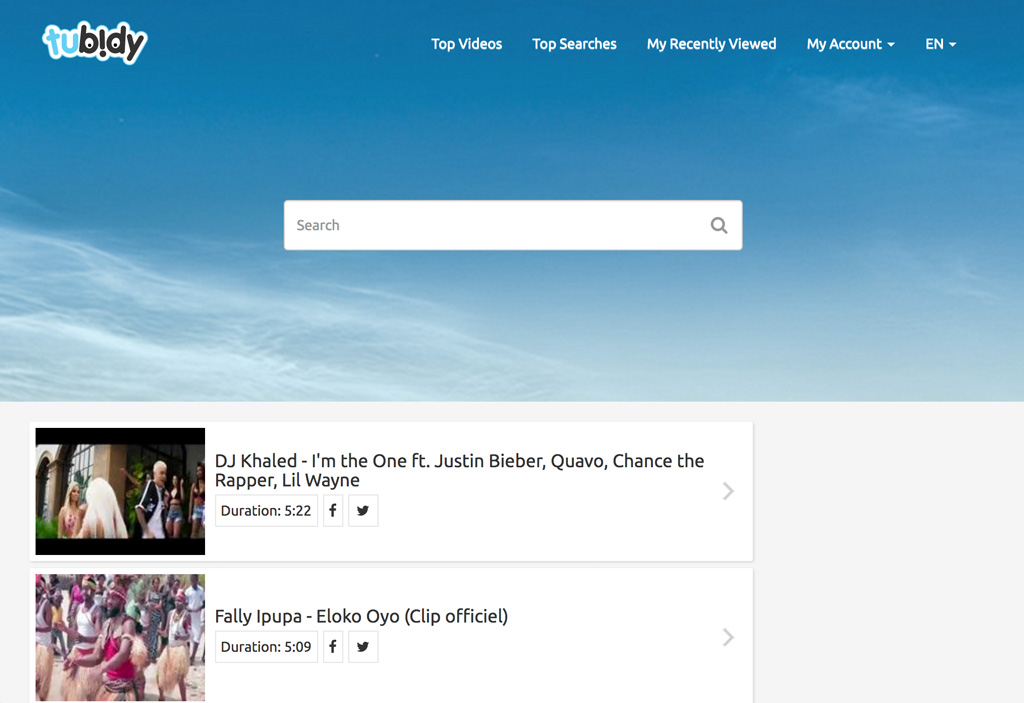Click the Tubidy logo

pos(95,43)
